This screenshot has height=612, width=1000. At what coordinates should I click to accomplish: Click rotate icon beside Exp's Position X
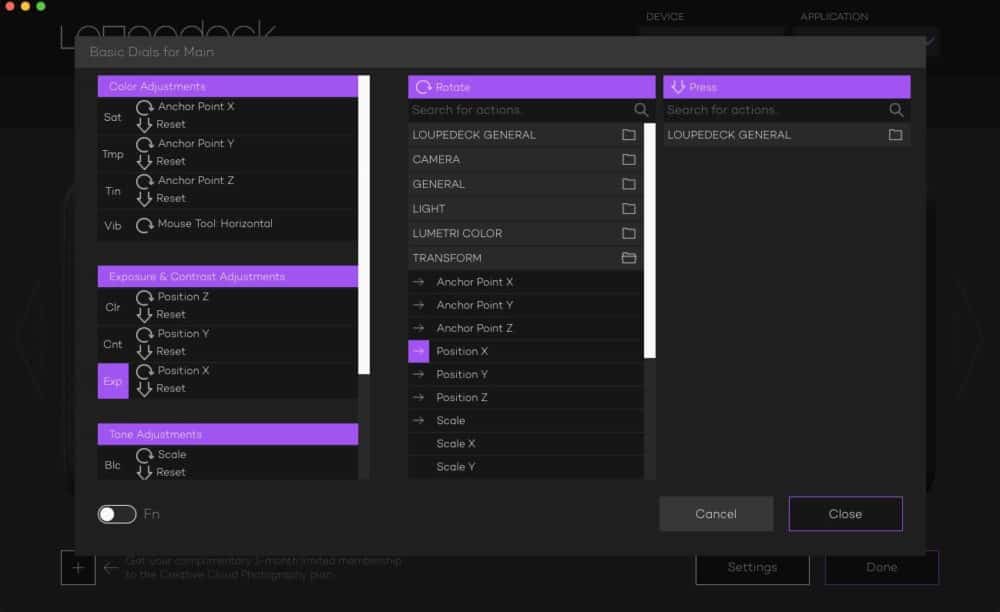145,371
